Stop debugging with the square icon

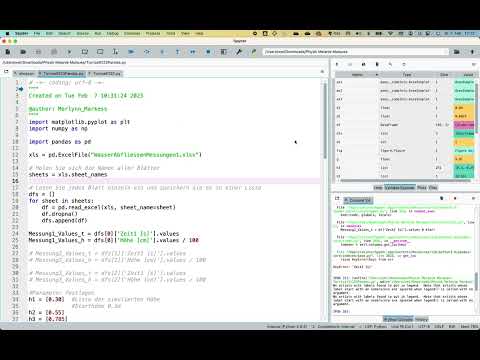click(208, 52)
